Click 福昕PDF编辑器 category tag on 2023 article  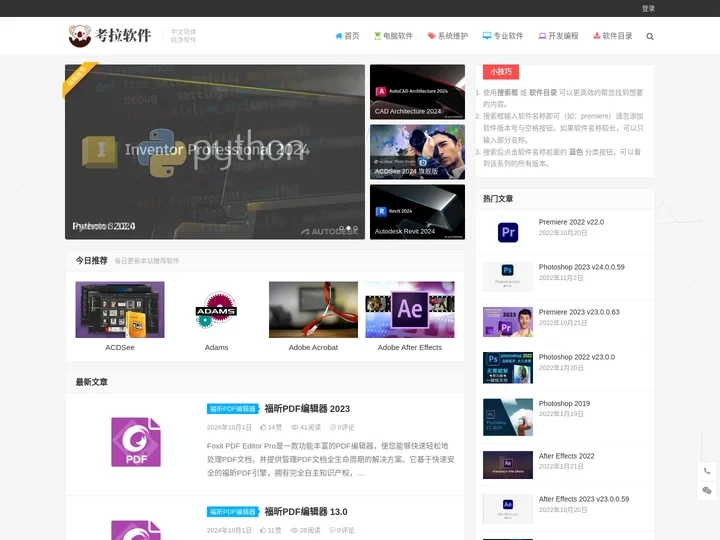pyautogui.click(x=233, y=409)
